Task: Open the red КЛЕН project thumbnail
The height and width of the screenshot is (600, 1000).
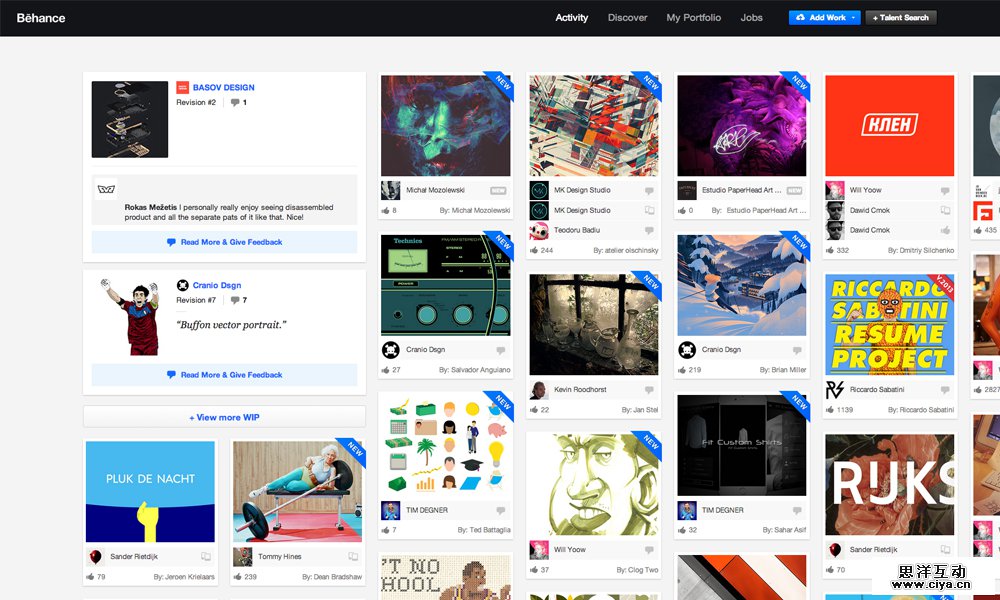Action: (889, 126)
